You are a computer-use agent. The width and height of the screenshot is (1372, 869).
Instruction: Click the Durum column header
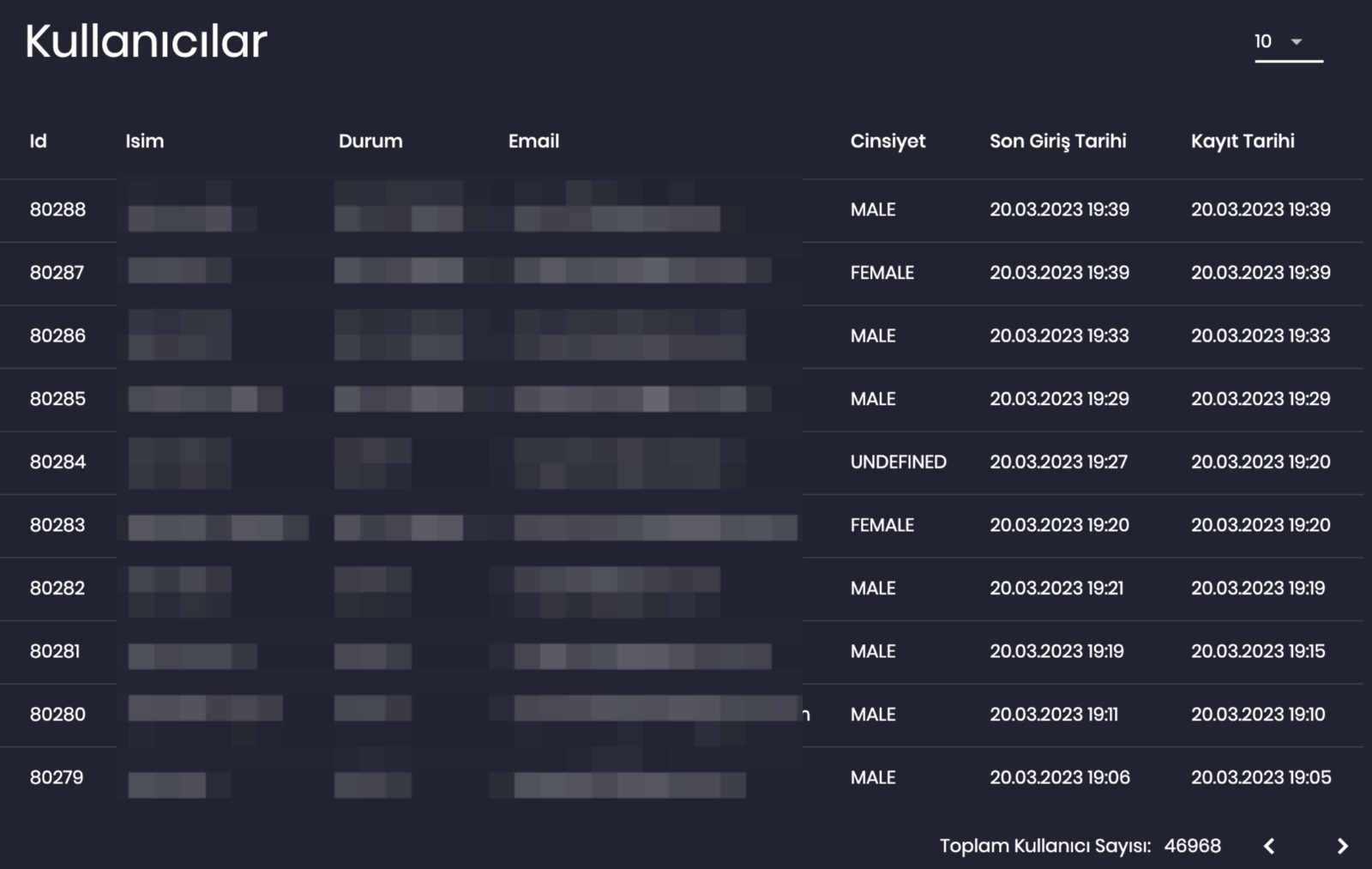370,142
